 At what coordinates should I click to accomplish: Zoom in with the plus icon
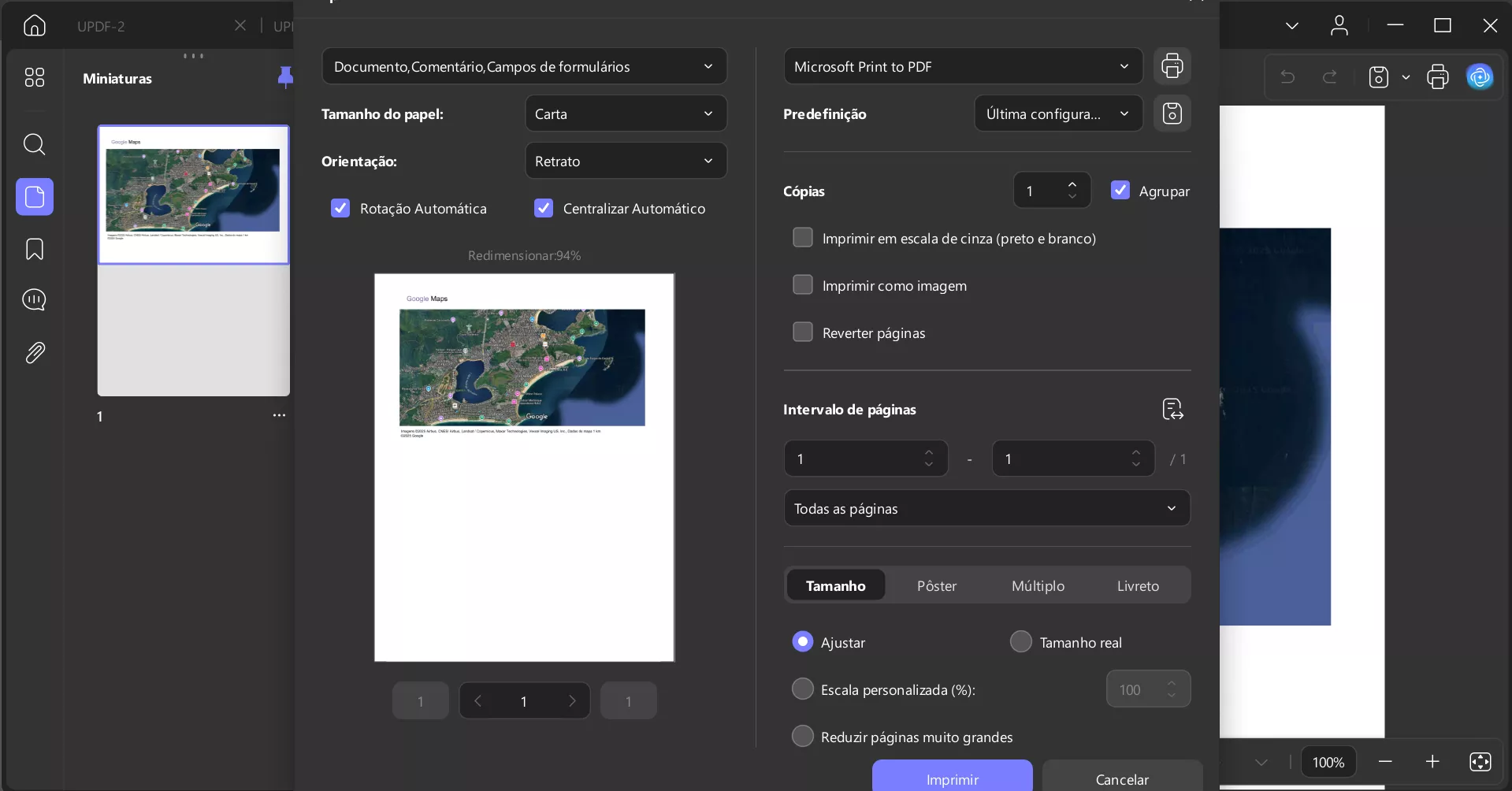click(1432, 761)
